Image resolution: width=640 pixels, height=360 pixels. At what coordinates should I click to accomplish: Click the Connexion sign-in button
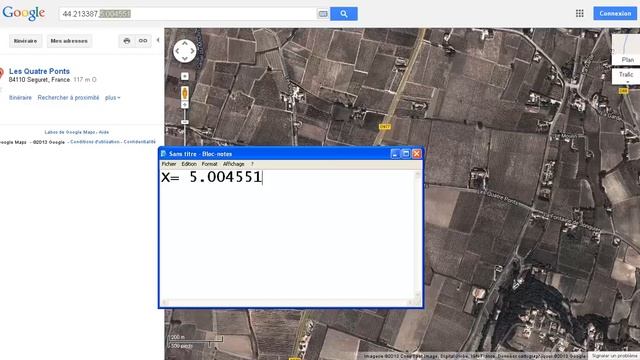point(615,13)
